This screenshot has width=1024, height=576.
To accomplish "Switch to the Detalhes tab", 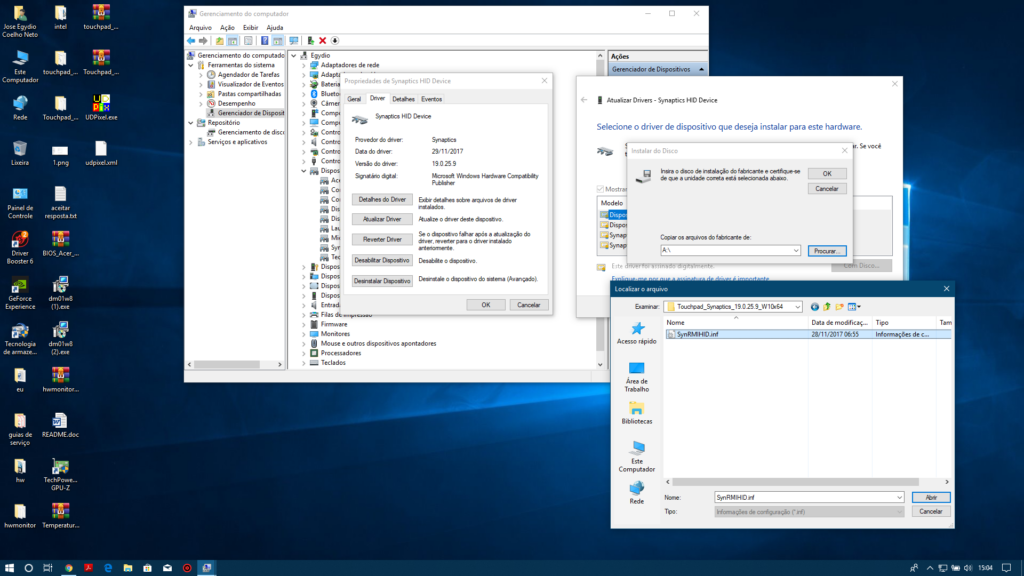I will click(x=403, y=99).
